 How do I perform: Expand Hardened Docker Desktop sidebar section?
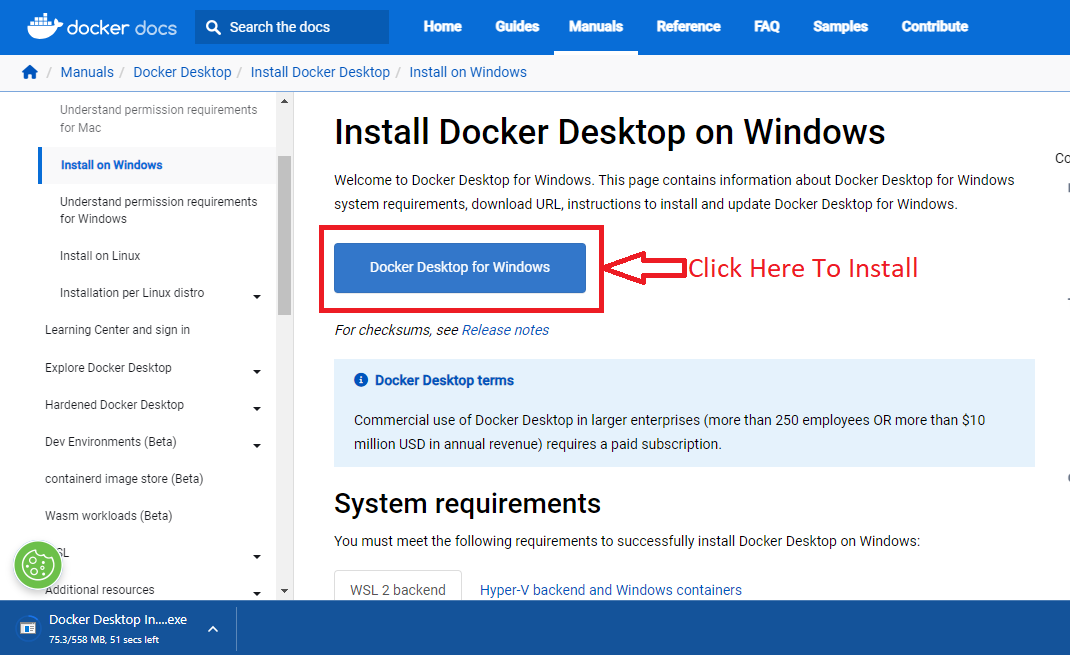click(x=257, y=408)
